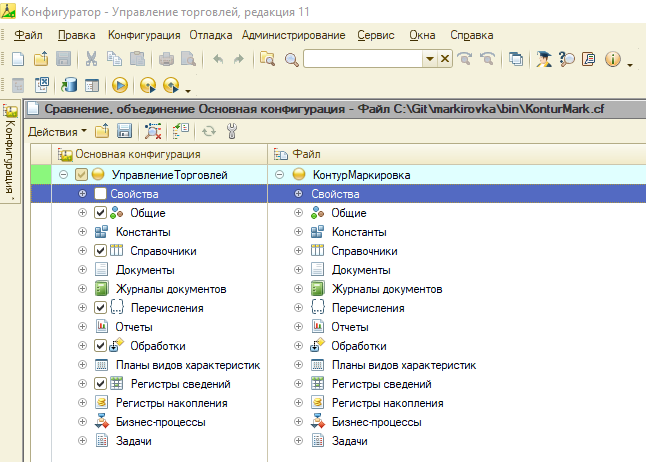Click the Start debugging play icon
The image size is (646, 462).
[x=120, y=85]
